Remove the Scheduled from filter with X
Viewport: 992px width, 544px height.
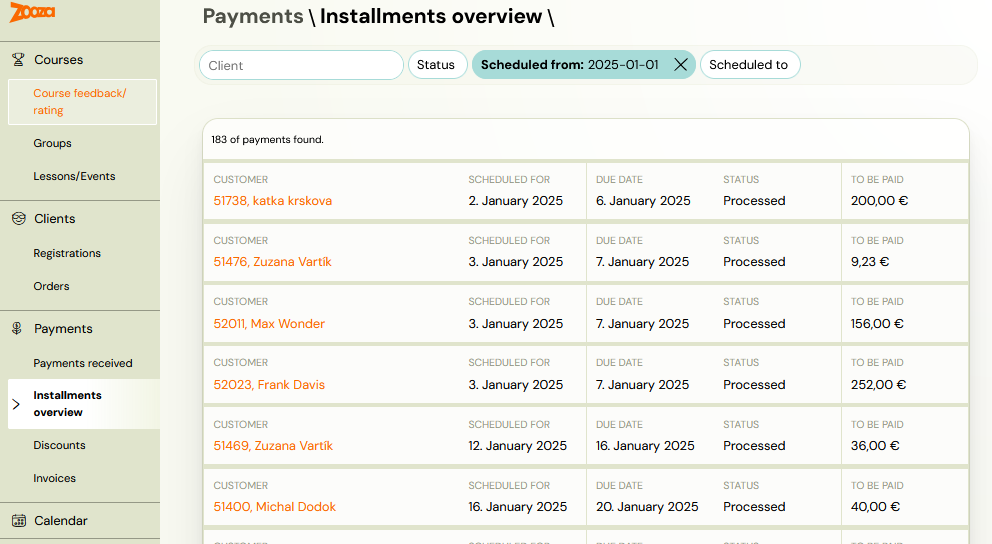[x=680, y=65]
